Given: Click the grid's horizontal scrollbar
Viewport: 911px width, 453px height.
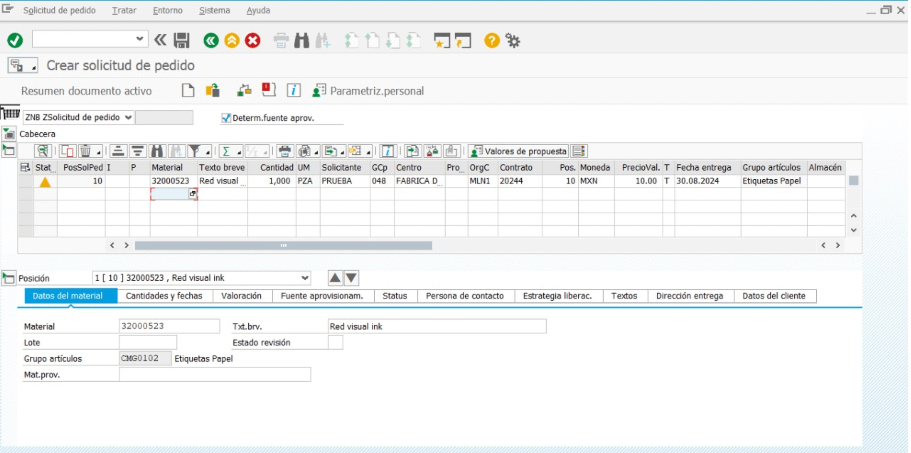Looking at the screenshot, I should pos(283,245).
